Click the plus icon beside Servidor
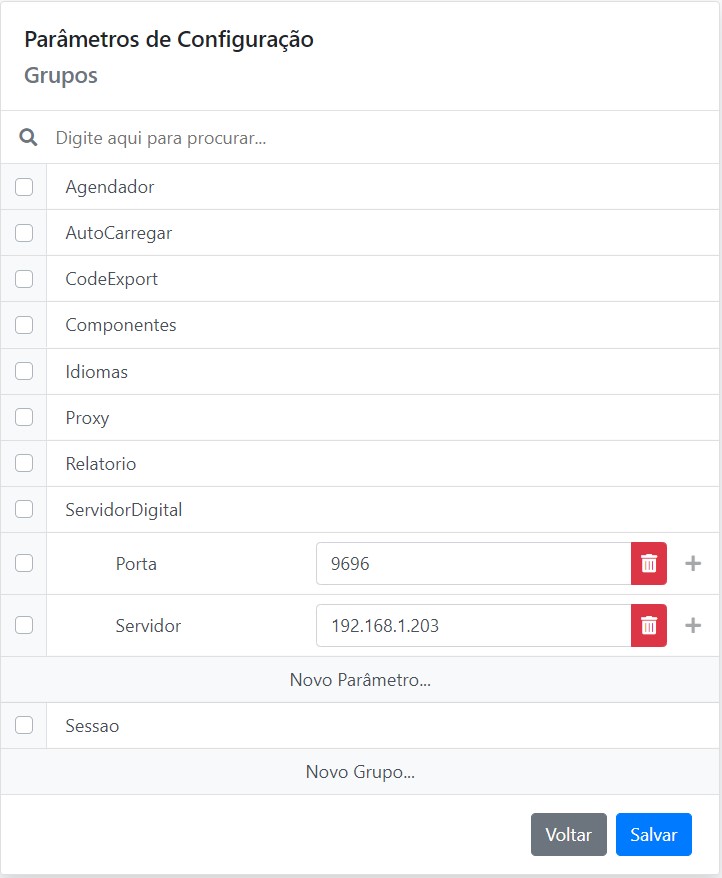Image resolution: width=722 pixels, height=878 pixels. pos(693,626)
